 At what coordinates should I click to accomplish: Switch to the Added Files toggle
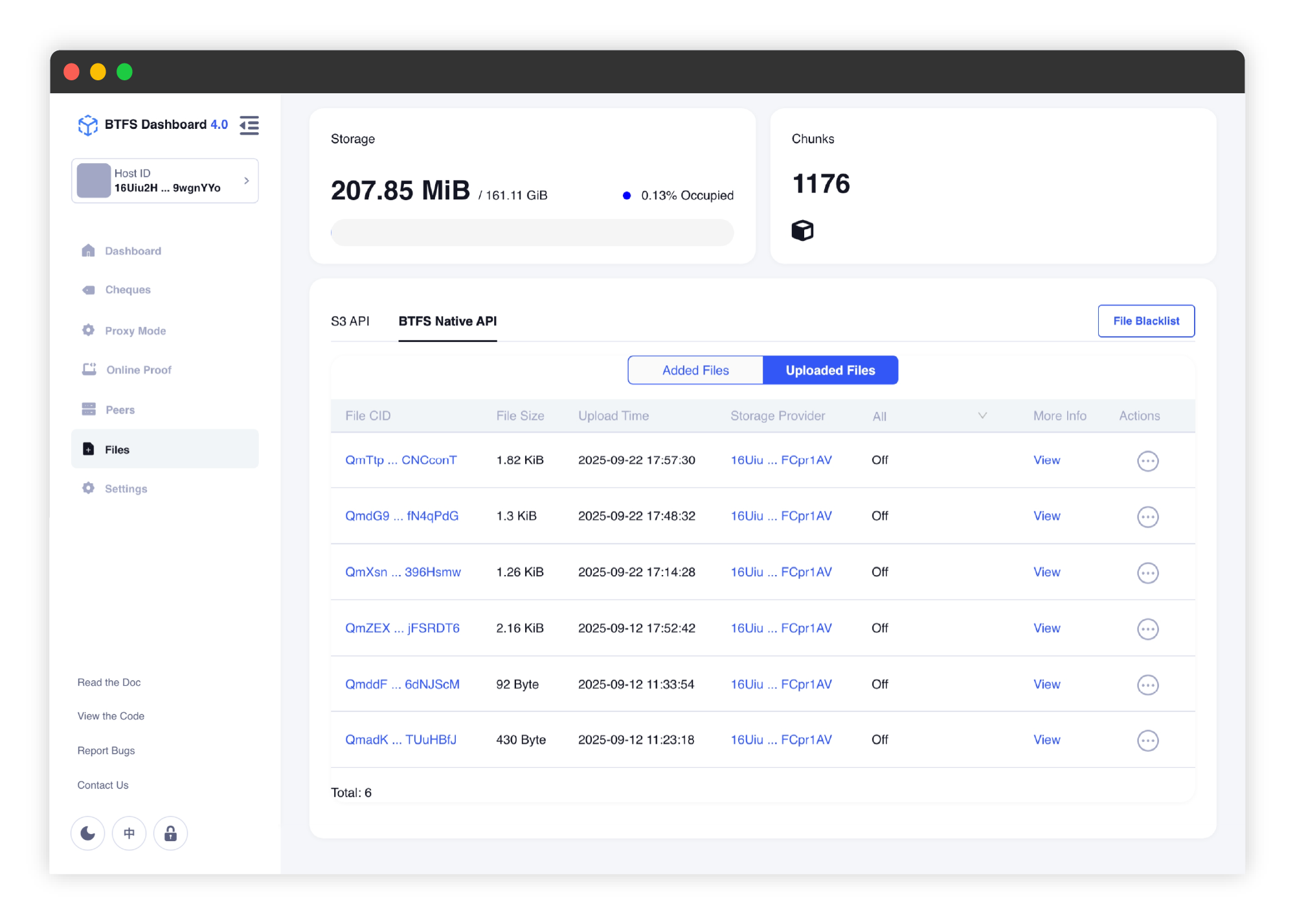coord(695,370)
